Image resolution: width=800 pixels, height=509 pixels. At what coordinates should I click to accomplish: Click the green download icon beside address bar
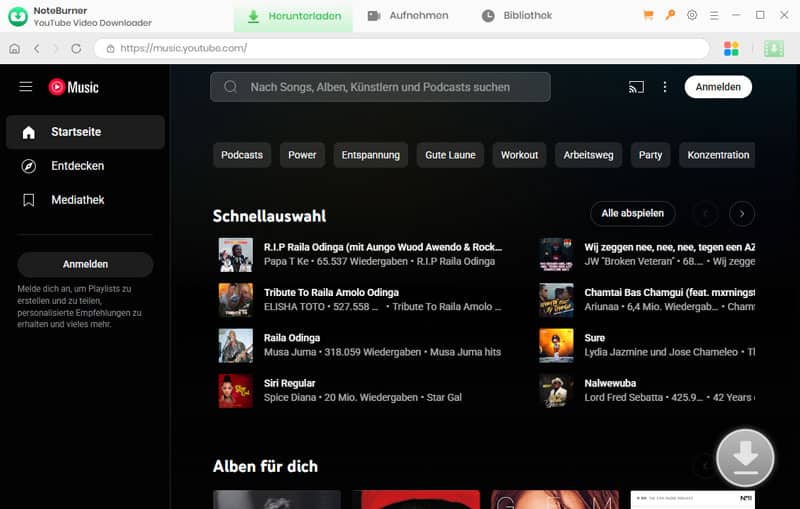(773, 48)
